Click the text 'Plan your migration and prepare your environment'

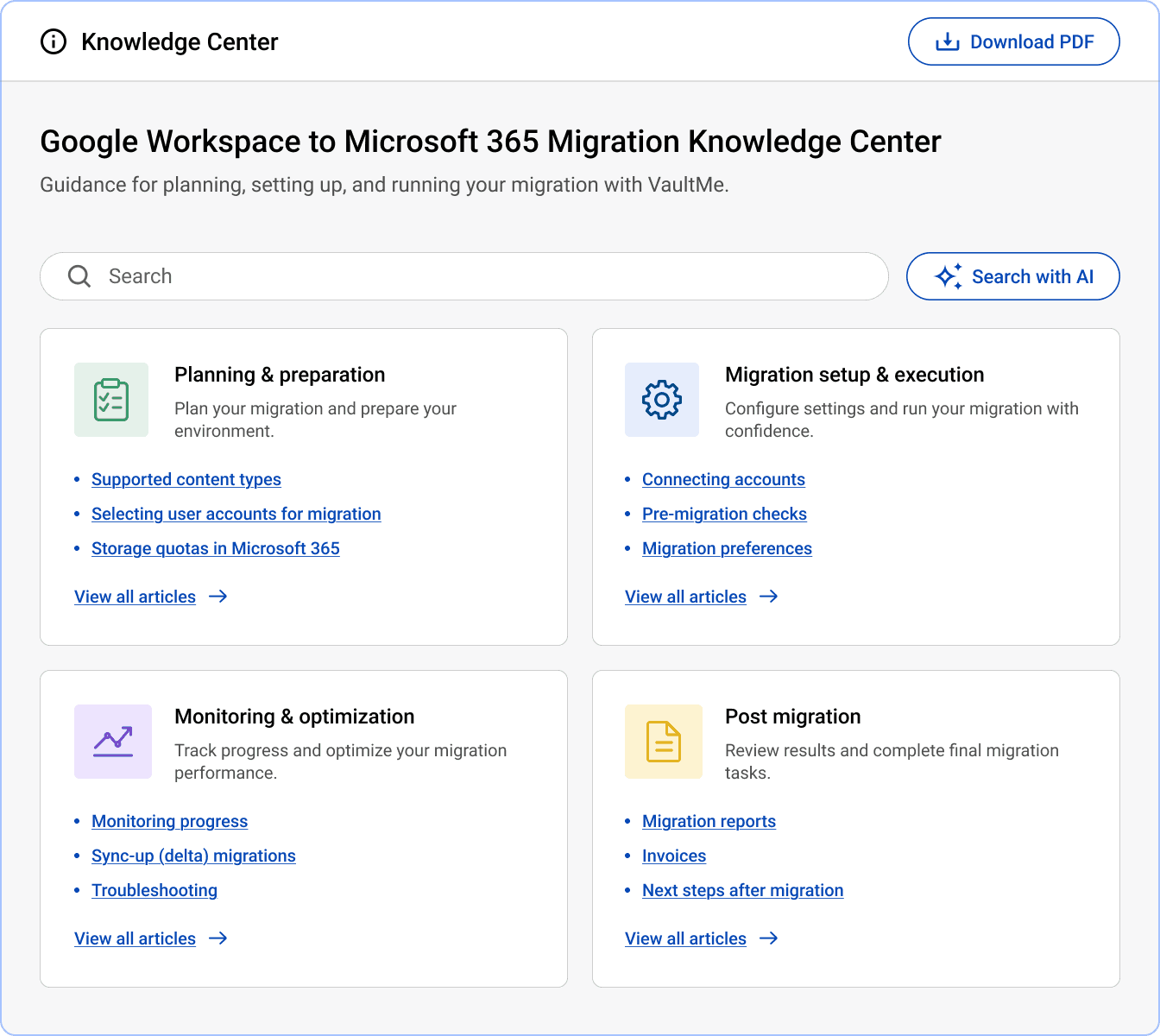[x=316, y=420]
